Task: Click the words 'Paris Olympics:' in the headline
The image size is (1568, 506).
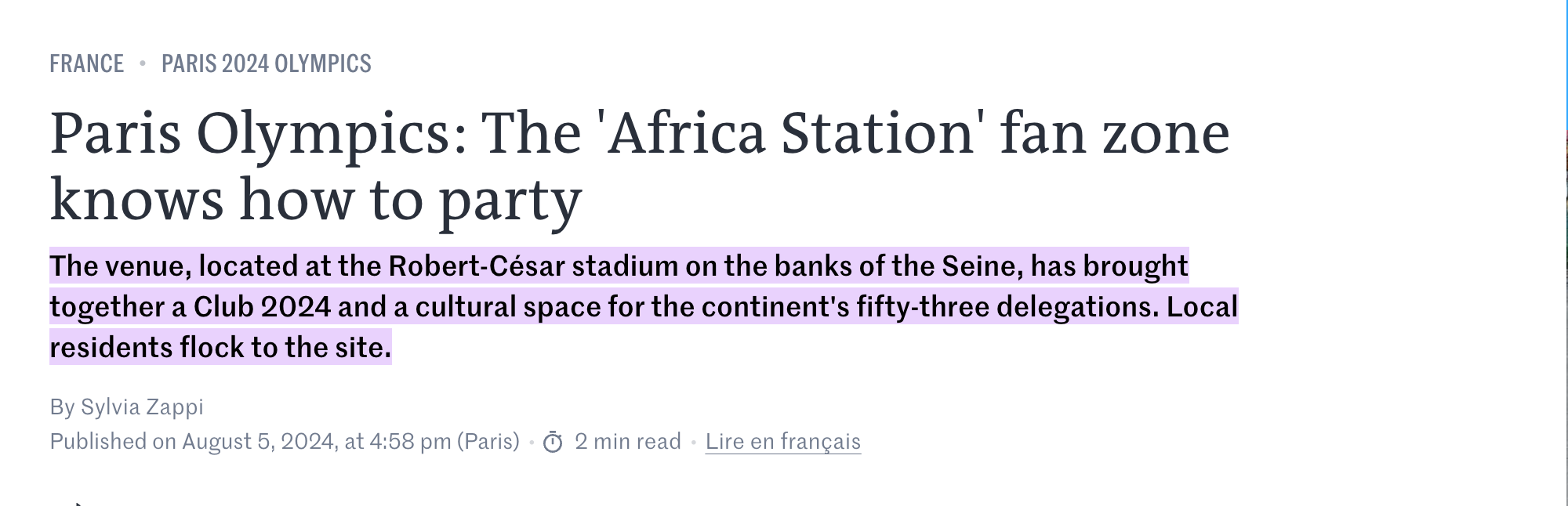Action: click(259, 133)
